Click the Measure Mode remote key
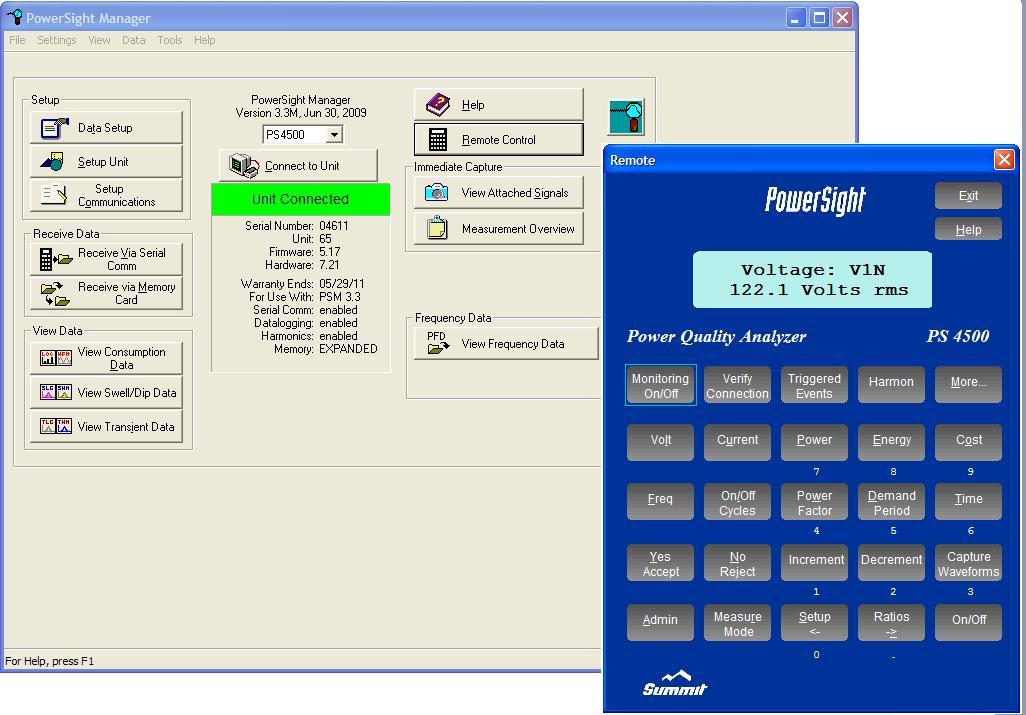Viewport: 1026px width, 715px height. click(737, 622)
